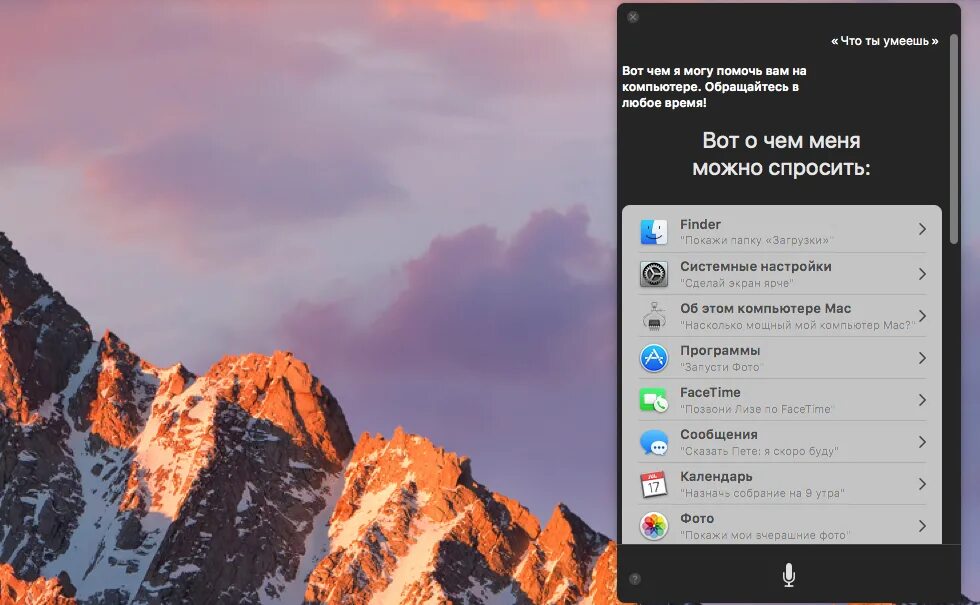The height and width of the screenshot is (605, 980).
Task: Select the Сообщения title
Action: (719, 434)
